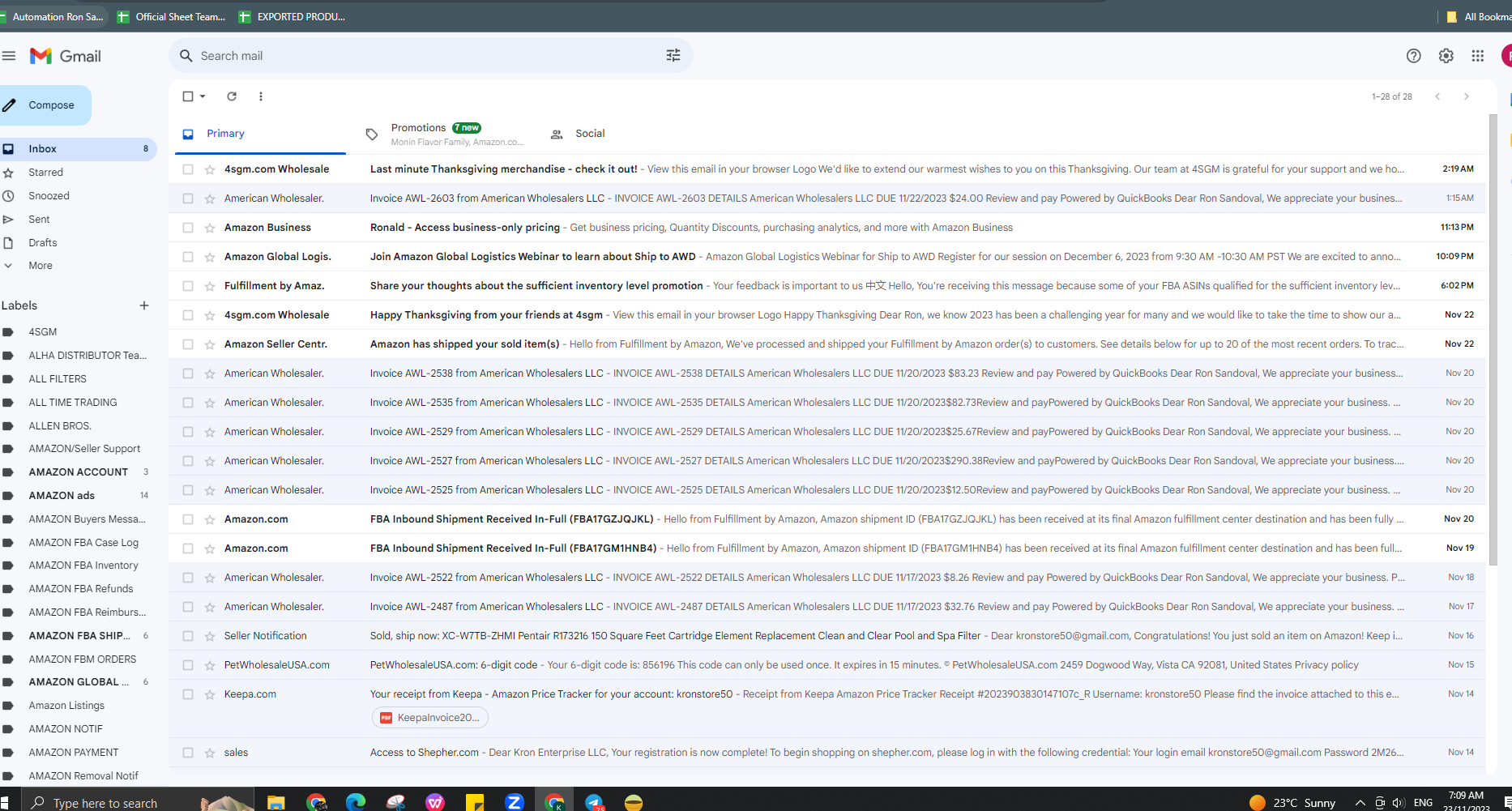Check the FBA17GZJQJKL shipment email checkbox

(x=188, y=519)
